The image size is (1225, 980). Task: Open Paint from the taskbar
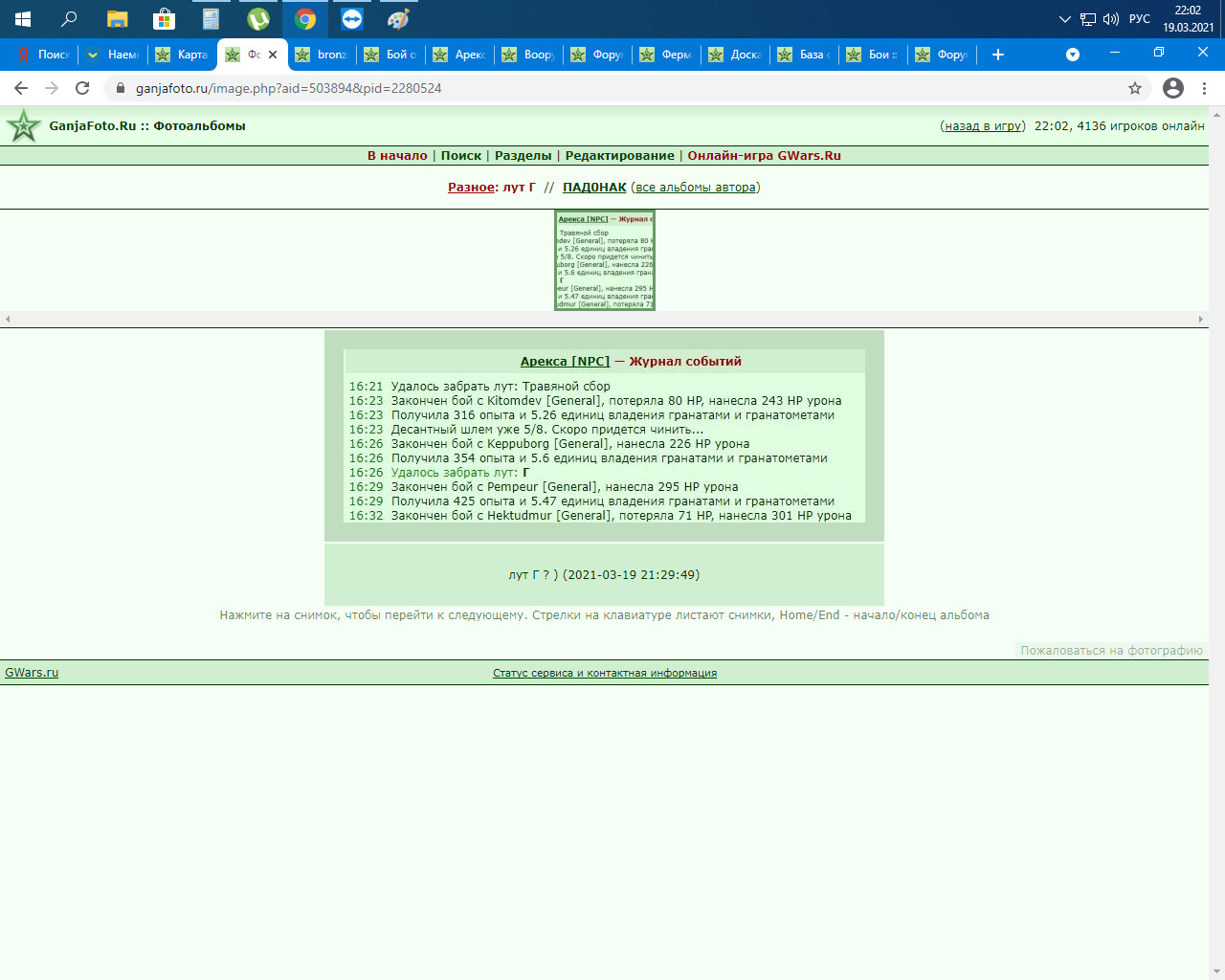[398, 19]
